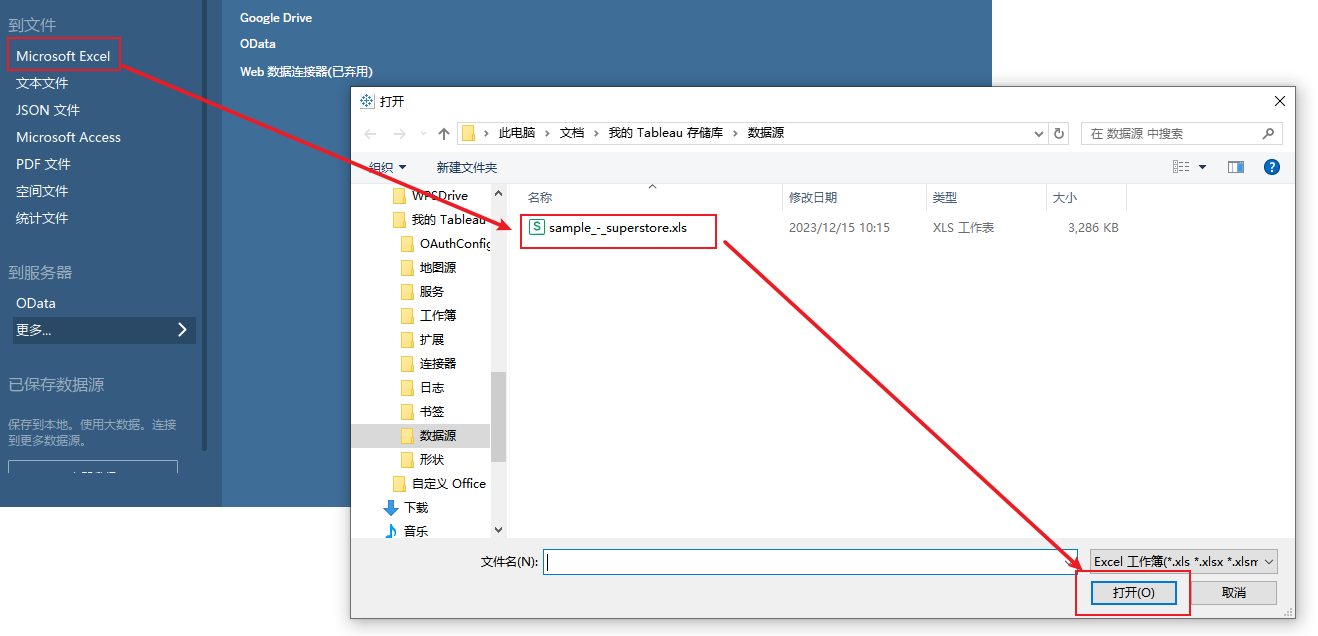Choose 统计文件 connector
This screenshot has width=1318, height=636.
click(42, 218)
